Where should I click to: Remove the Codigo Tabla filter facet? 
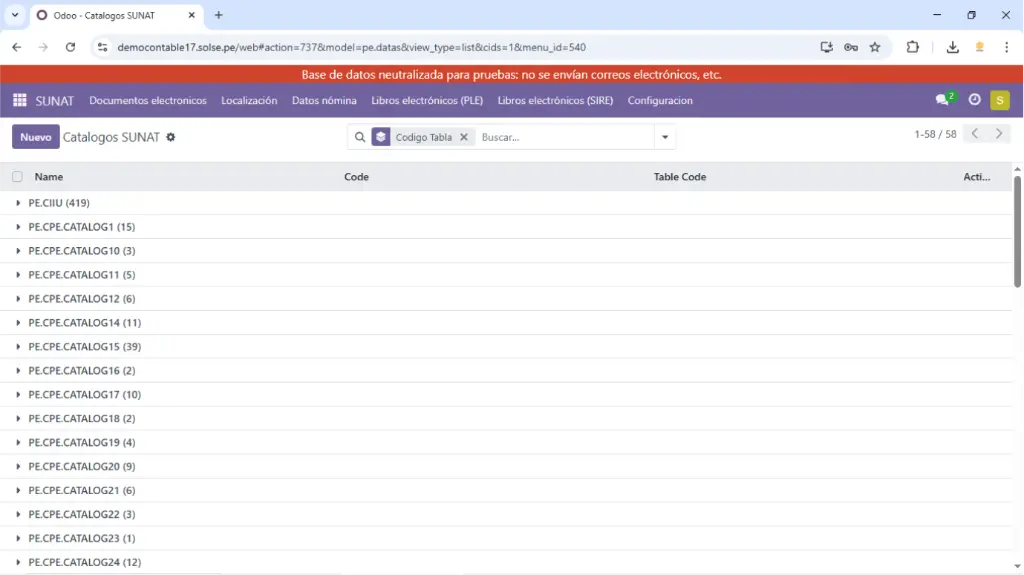click(x=464, y=137)
